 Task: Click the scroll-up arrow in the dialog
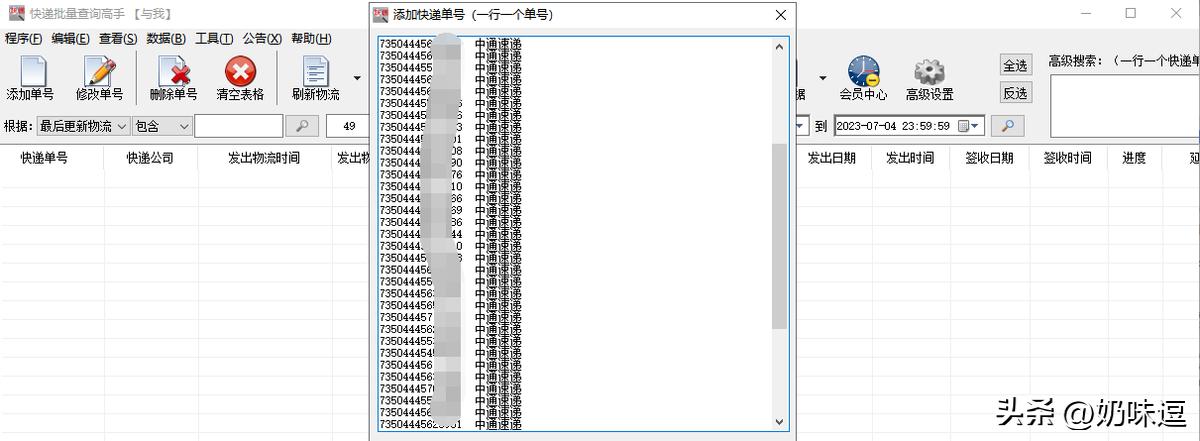pos(780,47)
